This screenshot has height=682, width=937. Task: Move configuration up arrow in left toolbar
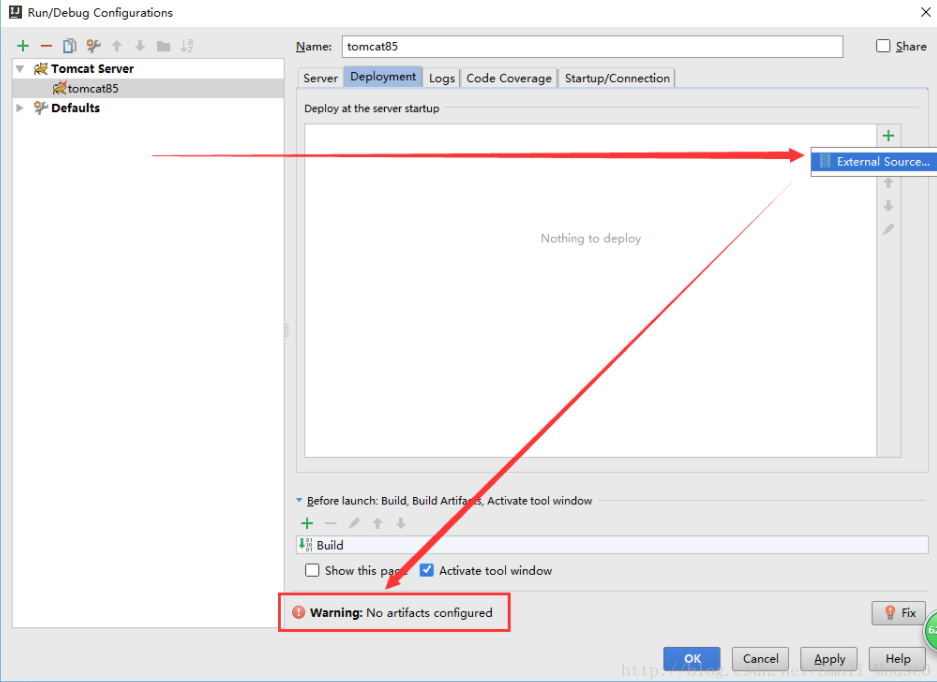(x=117, y=46)
